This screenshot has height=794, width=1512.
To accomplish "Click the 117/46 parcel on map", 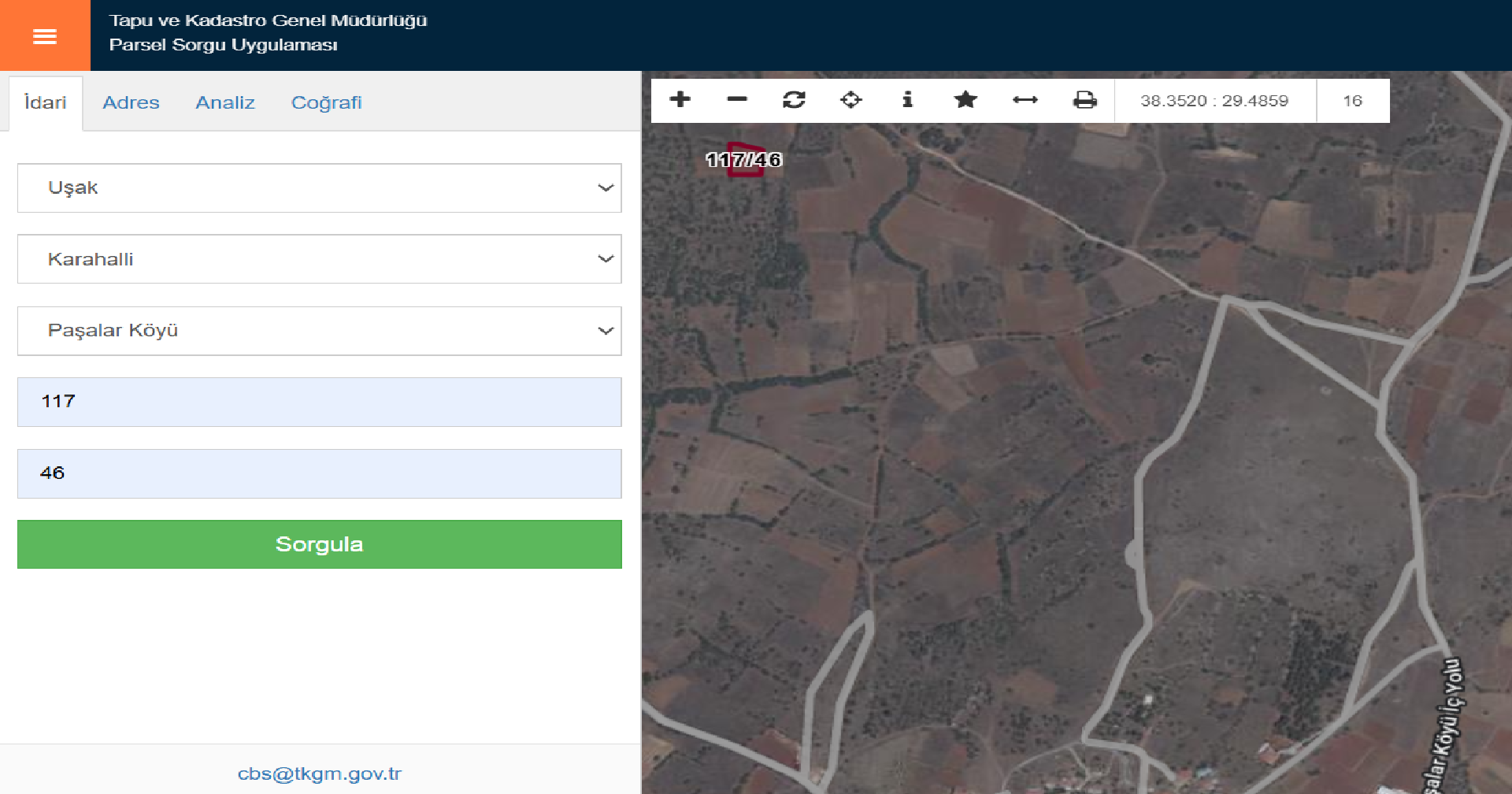I will click(x=744, y=160).
